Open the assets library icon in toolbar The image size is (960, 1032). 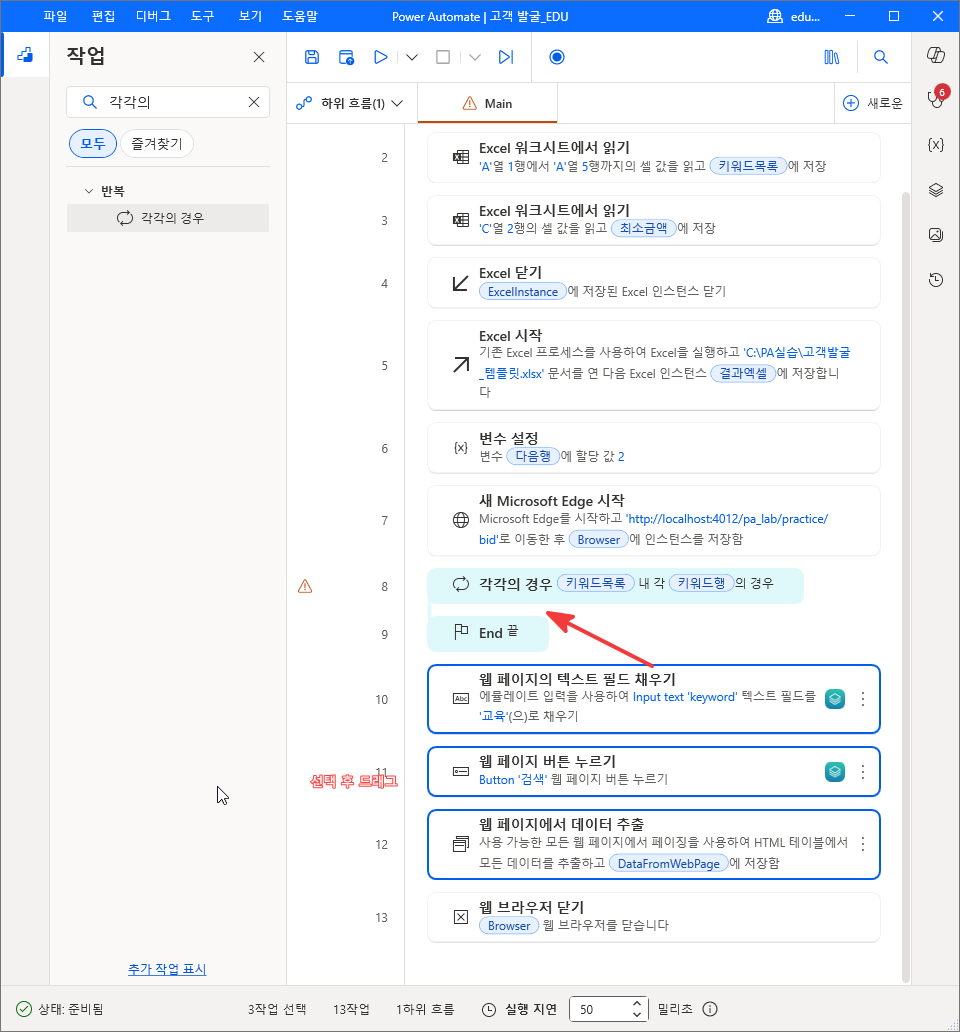click(x=832, y=57)
